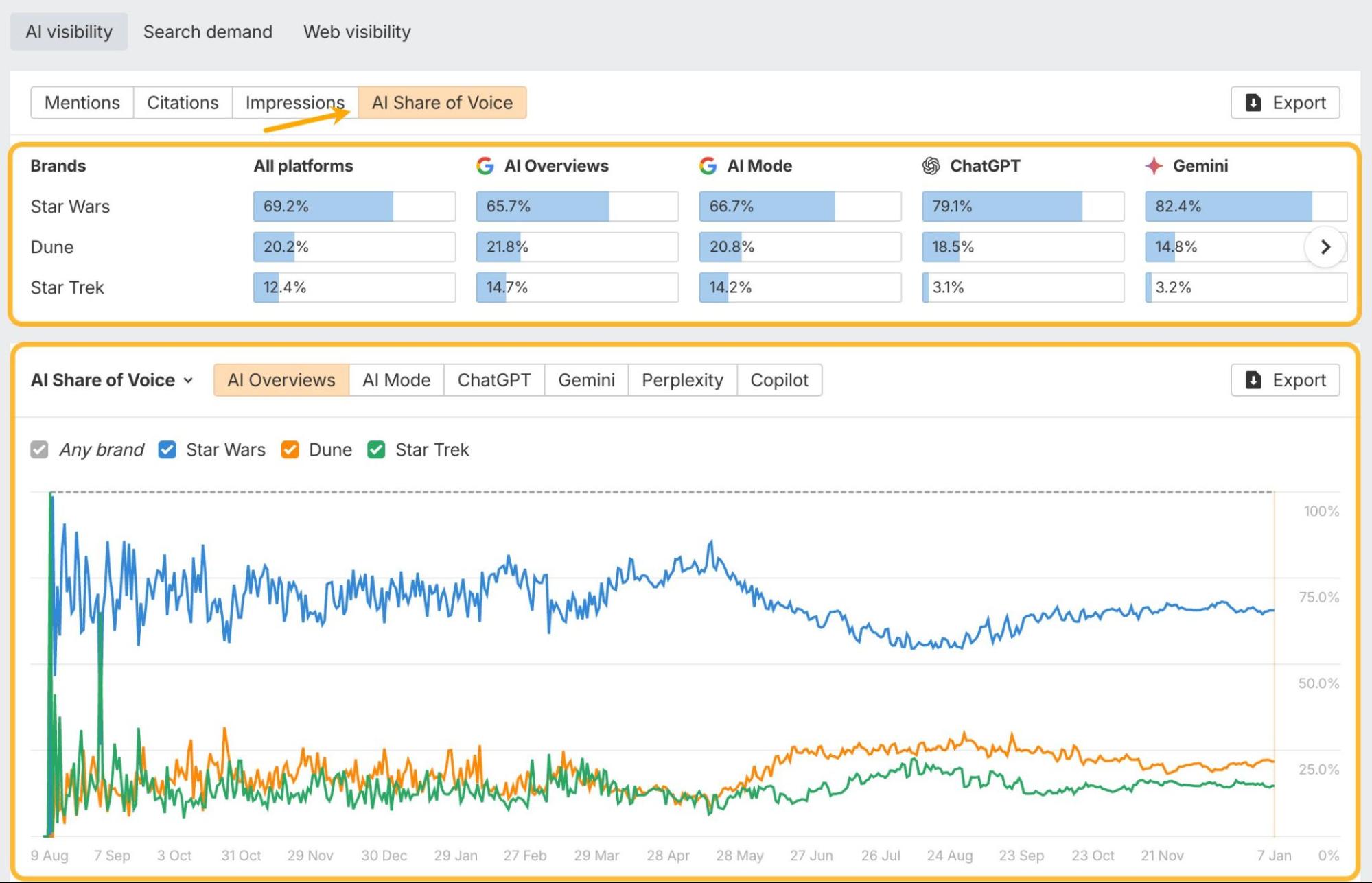
Task: Click the ChatGPT logo icon
Action: click(x=931, y=166)
